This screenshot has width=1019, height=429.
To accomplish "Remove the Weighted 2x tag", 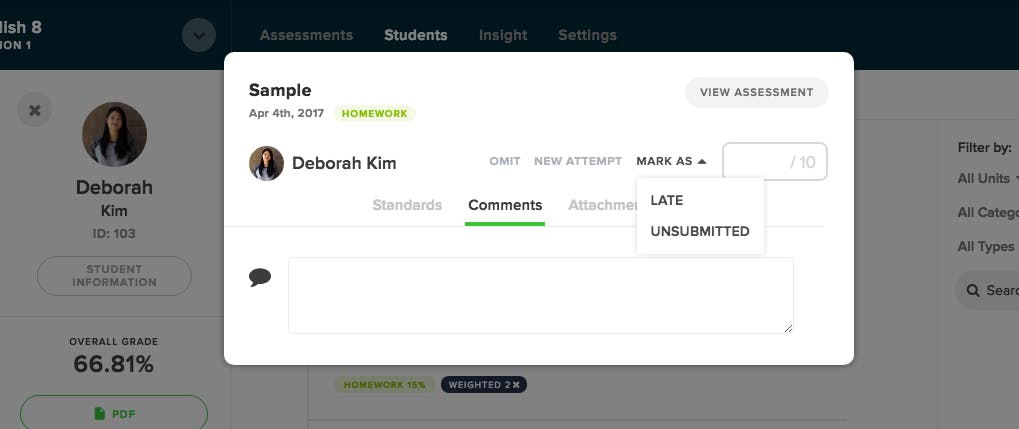I will [516, 385].
